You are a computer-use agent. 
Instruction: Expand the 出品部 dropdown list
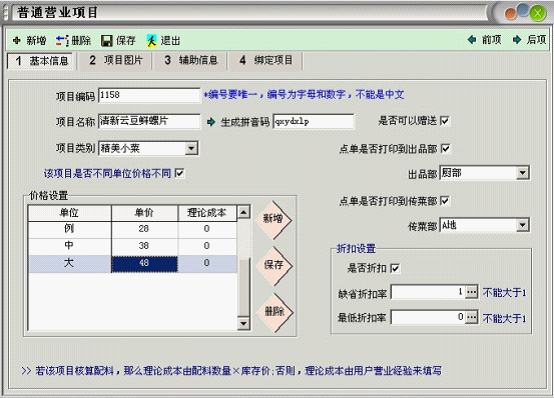(x=522, y=173)
